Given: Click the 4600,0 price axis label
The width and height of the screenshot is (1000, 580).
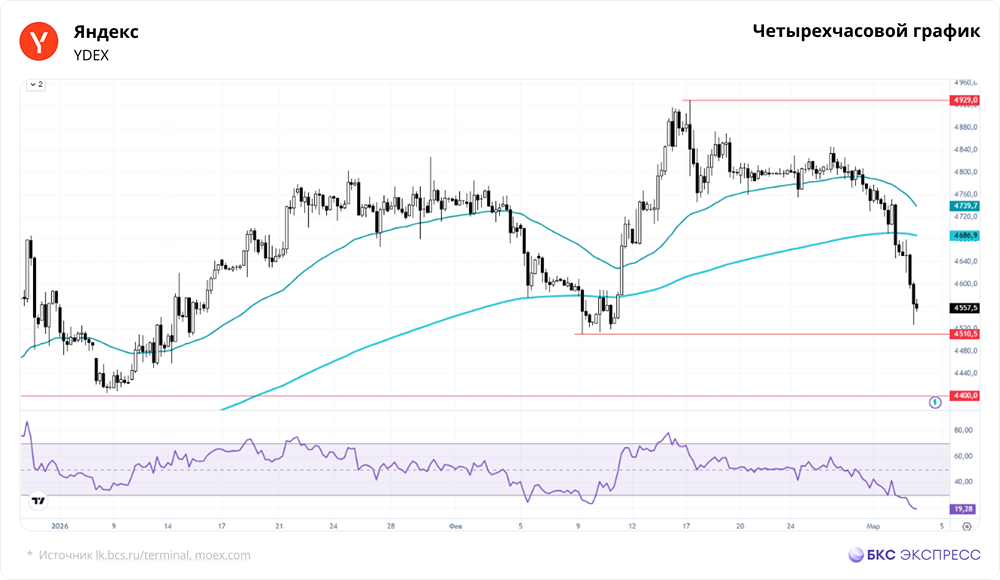Looking at the screenshot, I should point(966,284).
